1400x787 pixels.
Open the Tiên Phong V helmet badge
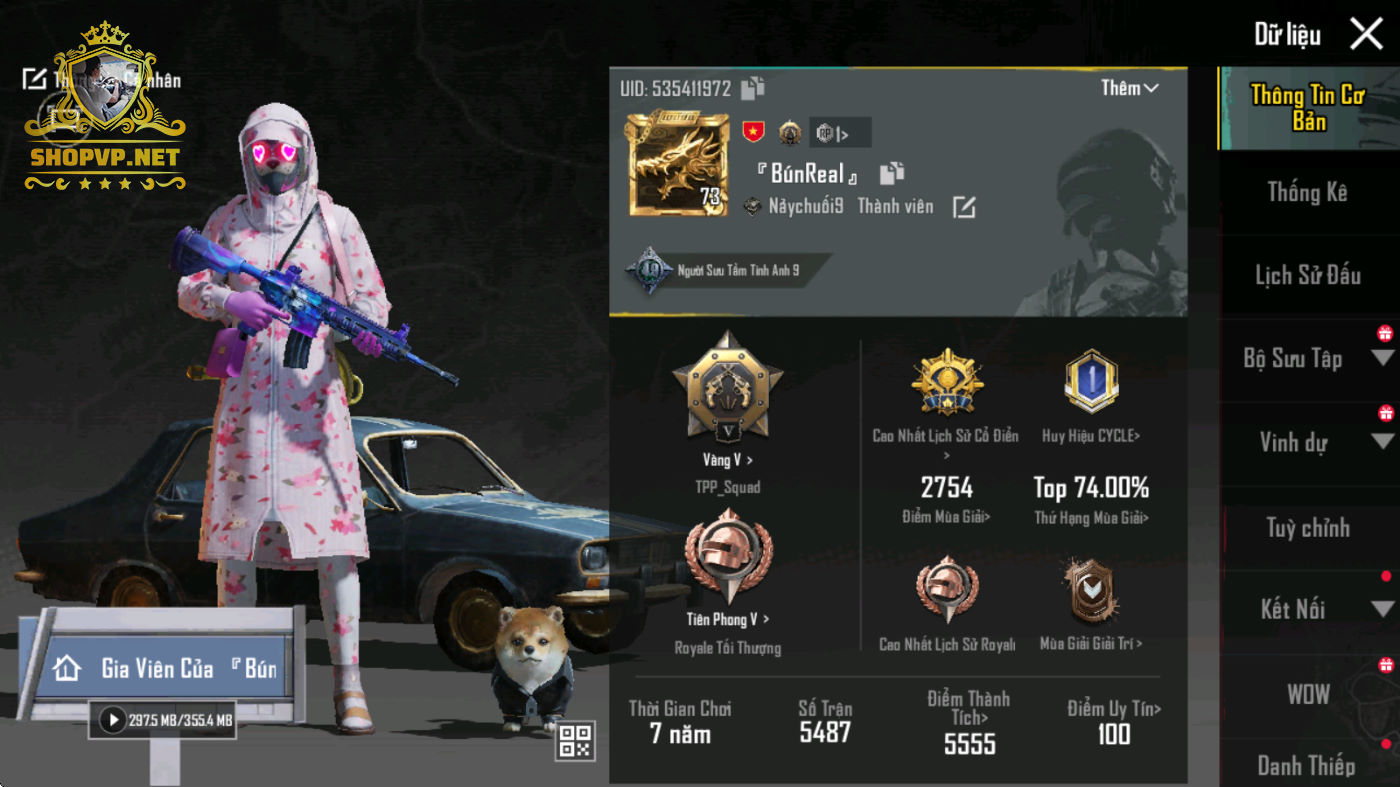[x=728, y=556]
